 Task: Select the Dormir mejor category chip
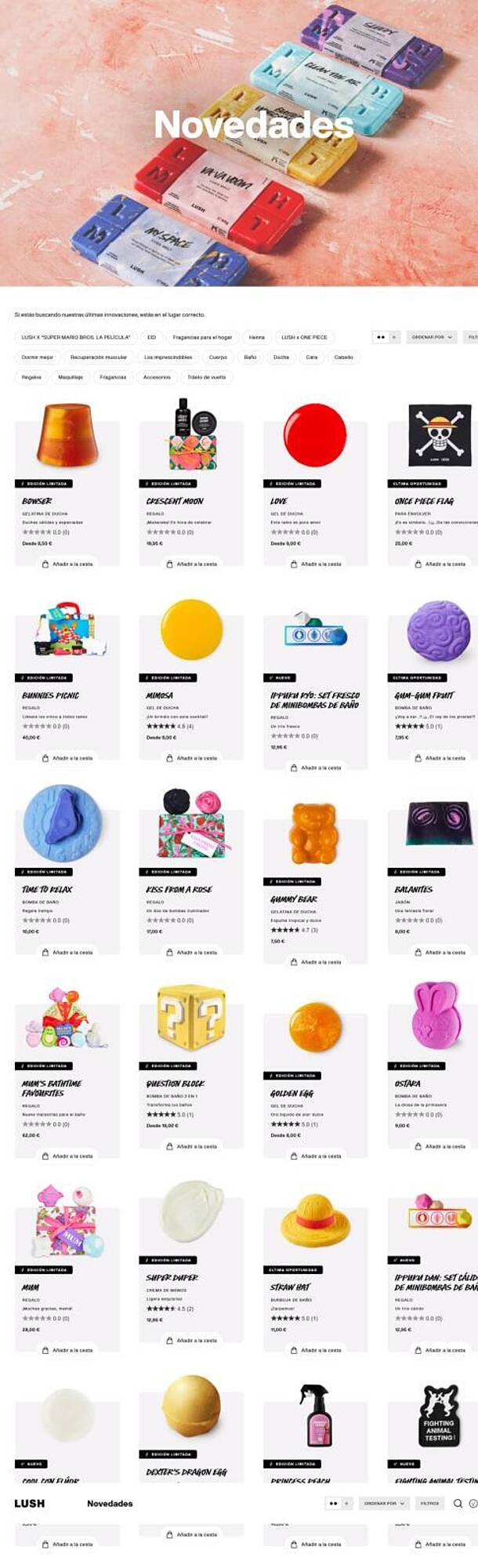click(x=38, y=357)
